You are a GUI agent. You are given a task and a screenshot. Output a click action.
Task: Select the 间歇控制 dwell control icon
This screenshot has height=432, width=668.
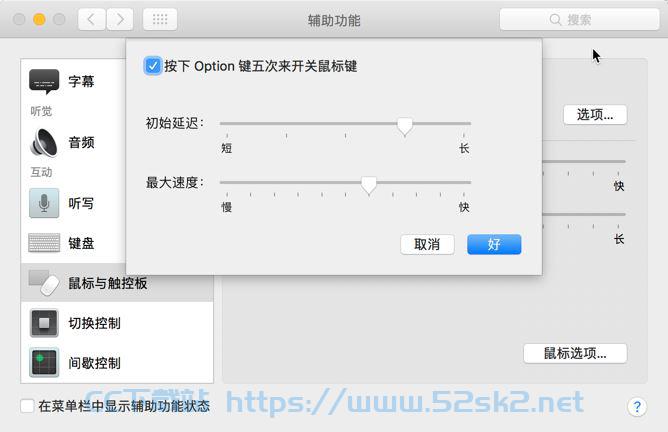(x=44, y=363)
